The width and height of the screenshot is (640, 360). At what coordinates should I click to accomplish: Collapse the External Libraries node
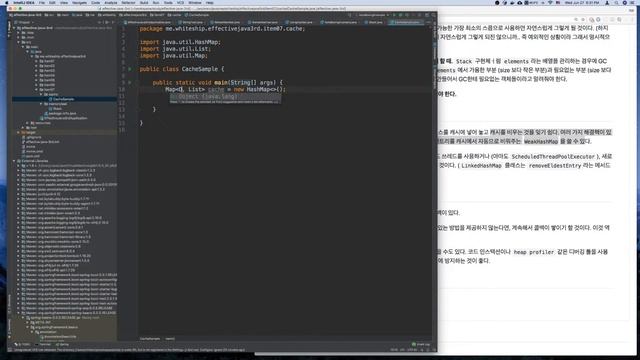tap(14, 161)
